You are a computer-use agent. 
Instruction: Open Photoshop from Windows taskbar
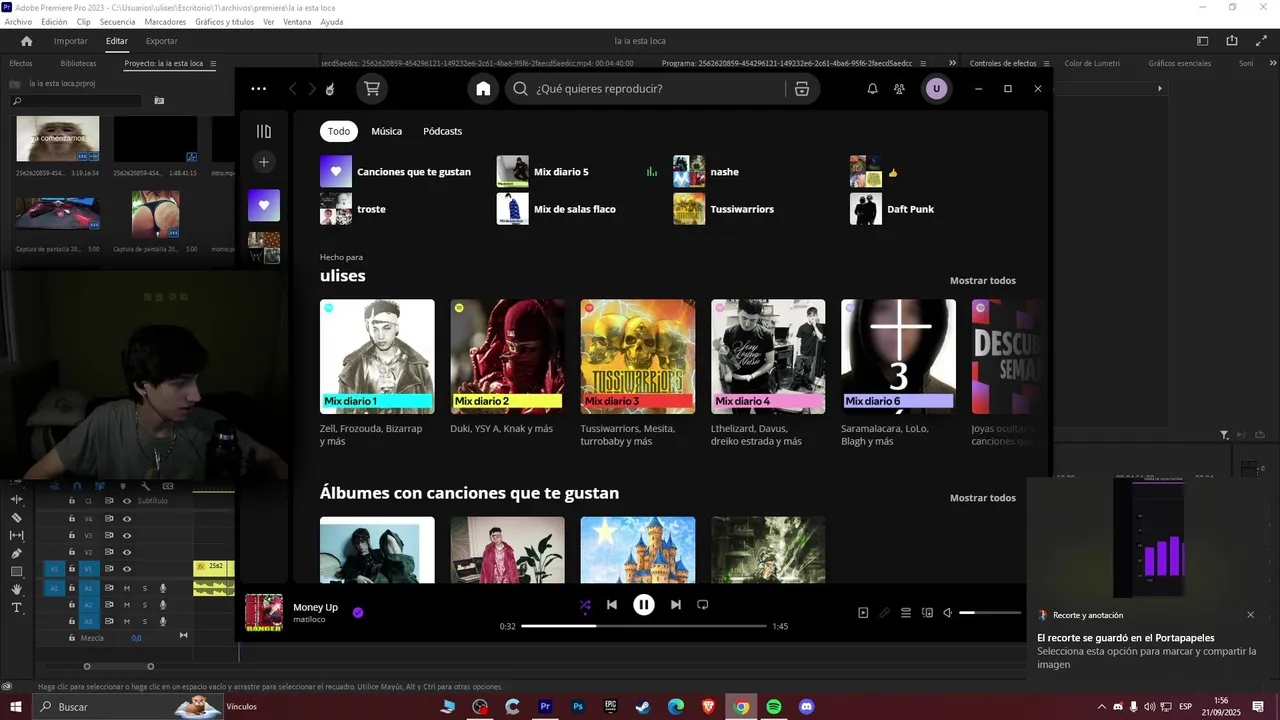point(578,707)
